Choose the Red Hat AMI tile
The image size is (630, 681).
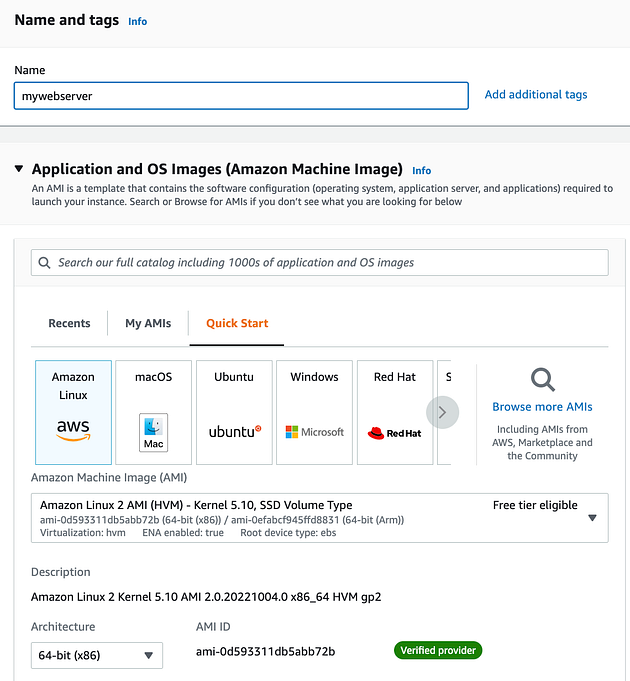click(395, 412)
